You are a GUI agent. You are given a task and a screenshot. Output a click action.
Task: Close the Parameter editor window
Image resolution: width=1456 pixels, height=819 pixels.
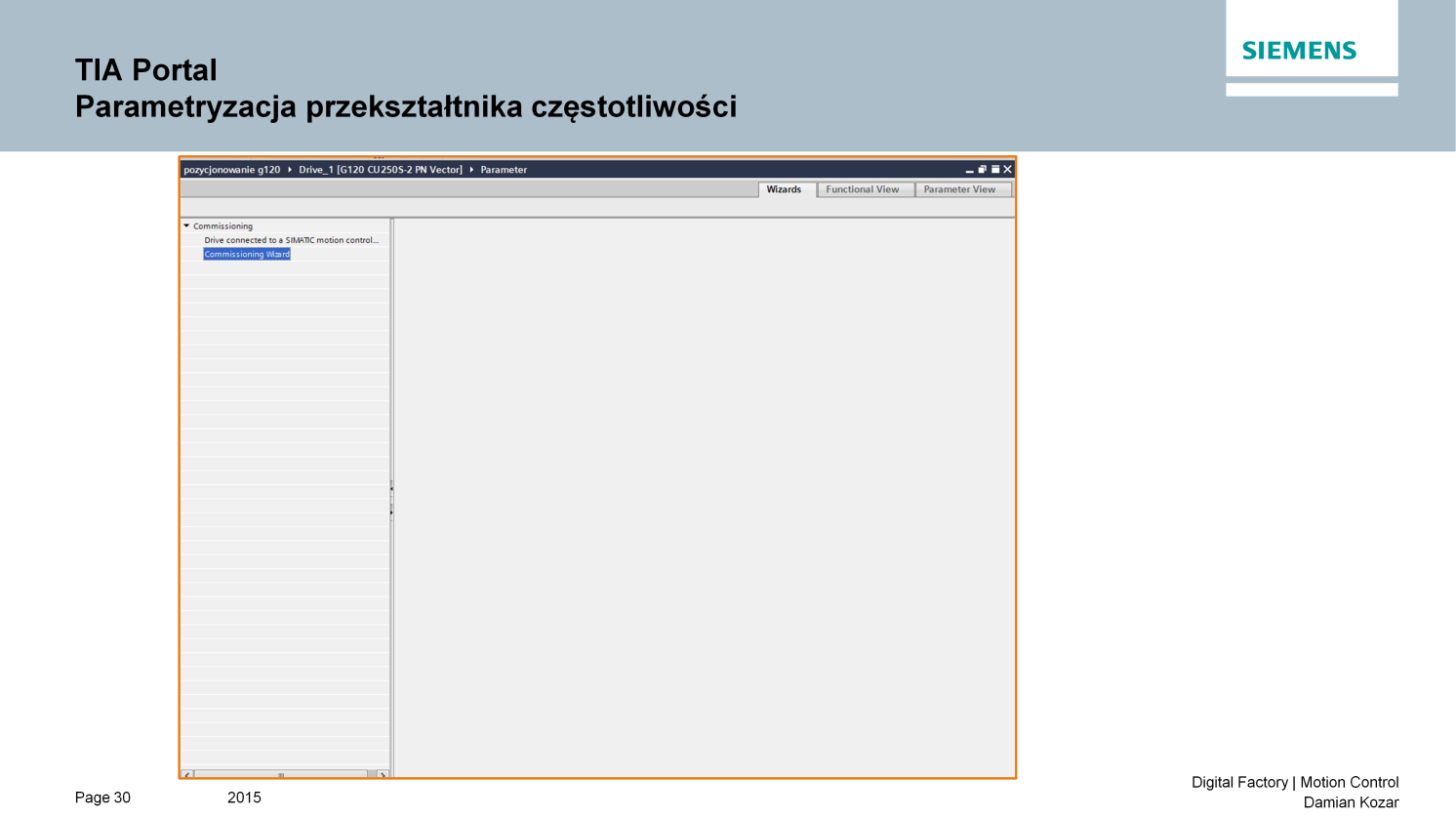[1007, 170]
